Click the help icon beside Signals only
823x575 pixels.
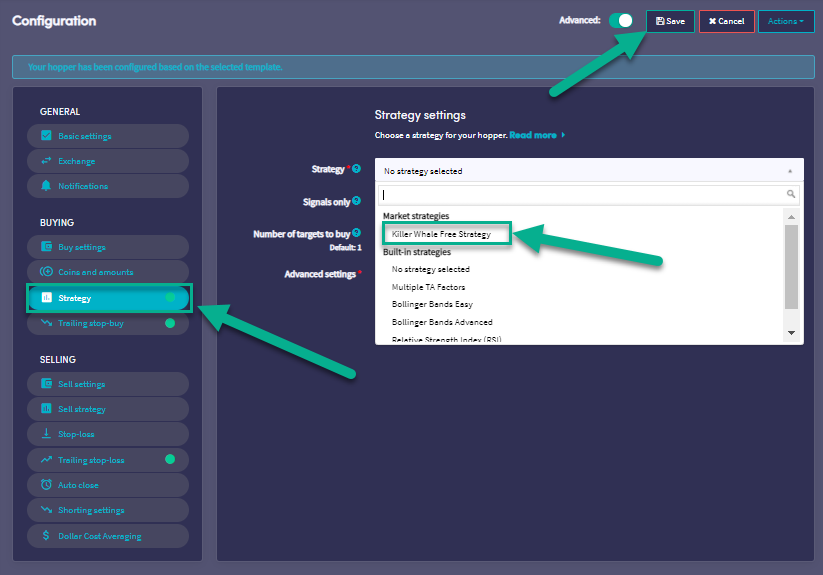[357, 201]
